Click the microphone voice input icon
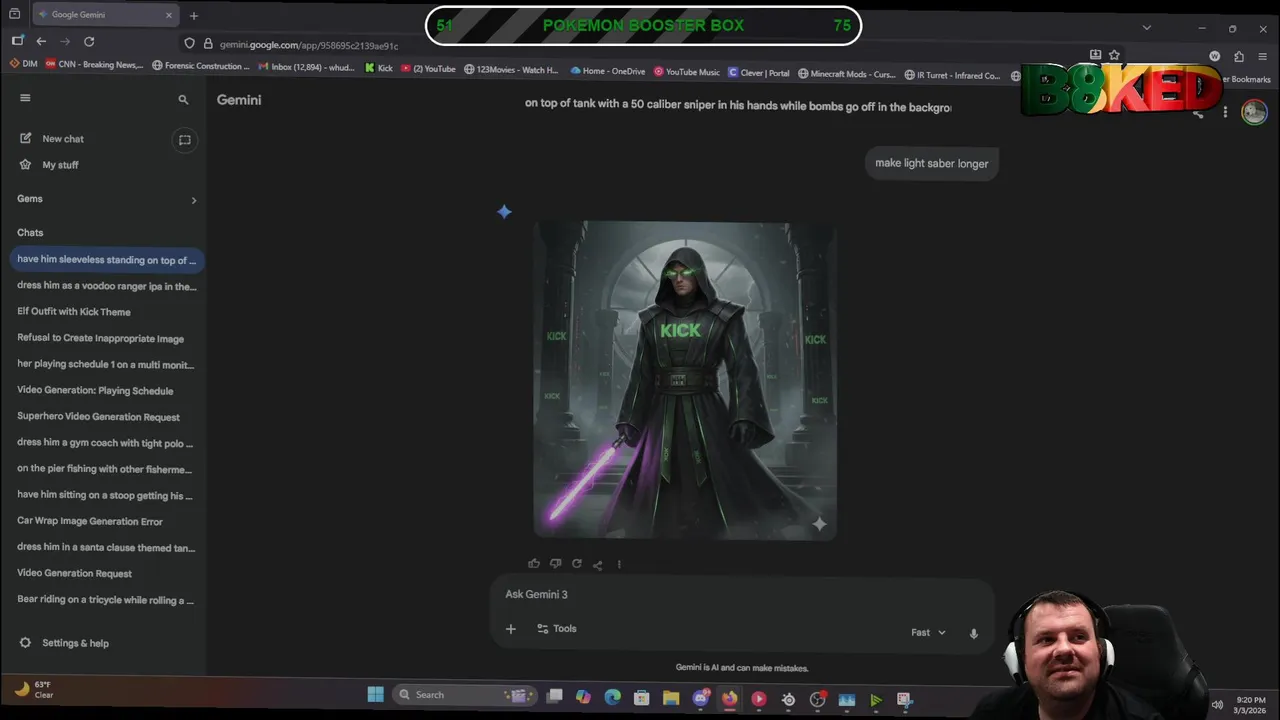The image size is (1280, 720). 974,633
